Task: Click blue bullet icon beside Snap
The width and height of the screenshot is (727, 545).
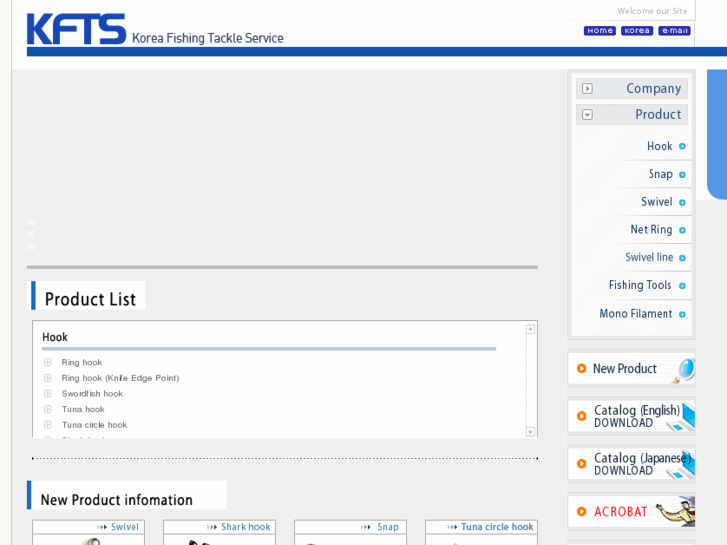Action: pos(682,175)
